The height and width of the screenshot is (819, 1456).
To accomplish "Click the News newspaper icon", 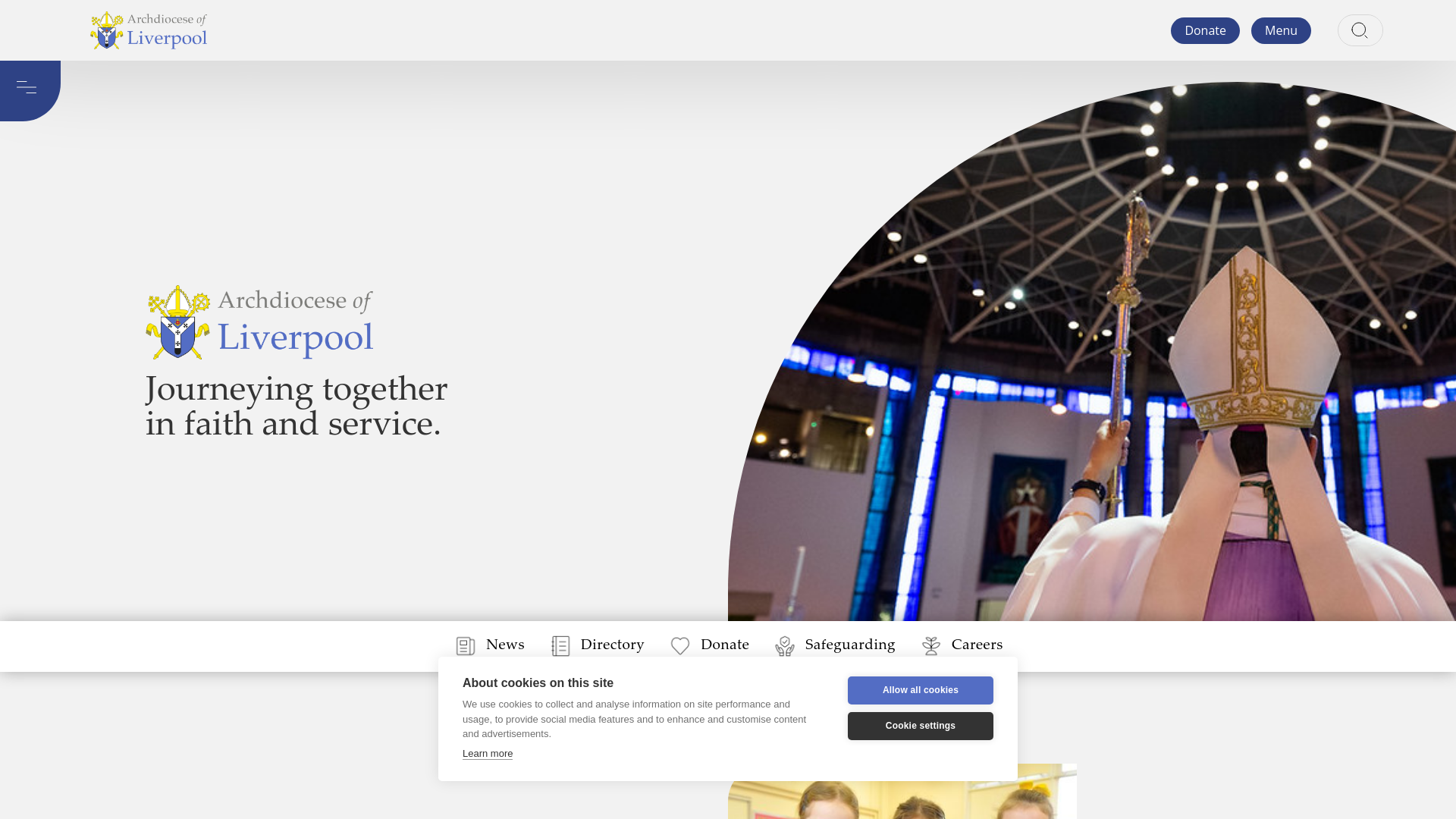I will tap(465, 646).
